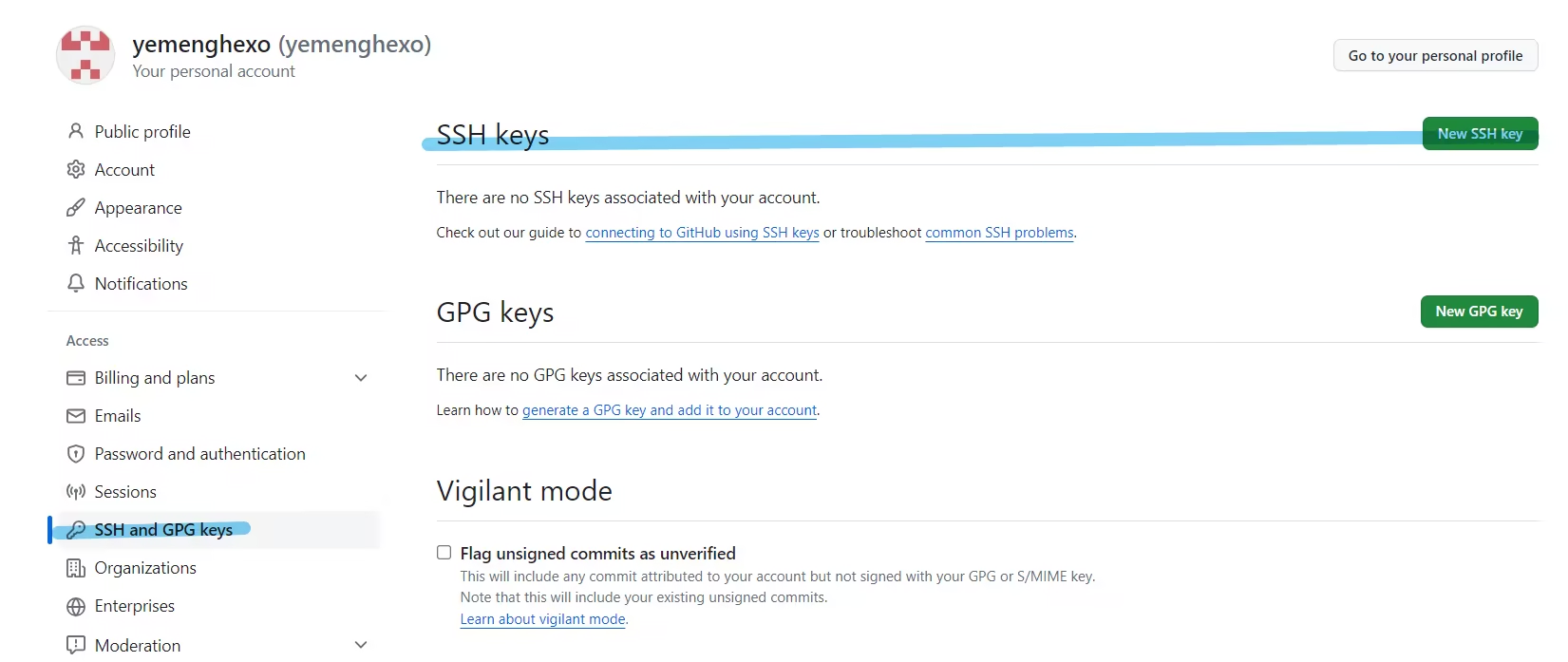Click the yemenghexo profile avatar
Screen dimensions: 1568x662
pyautogui.click(x=85, y=56)
